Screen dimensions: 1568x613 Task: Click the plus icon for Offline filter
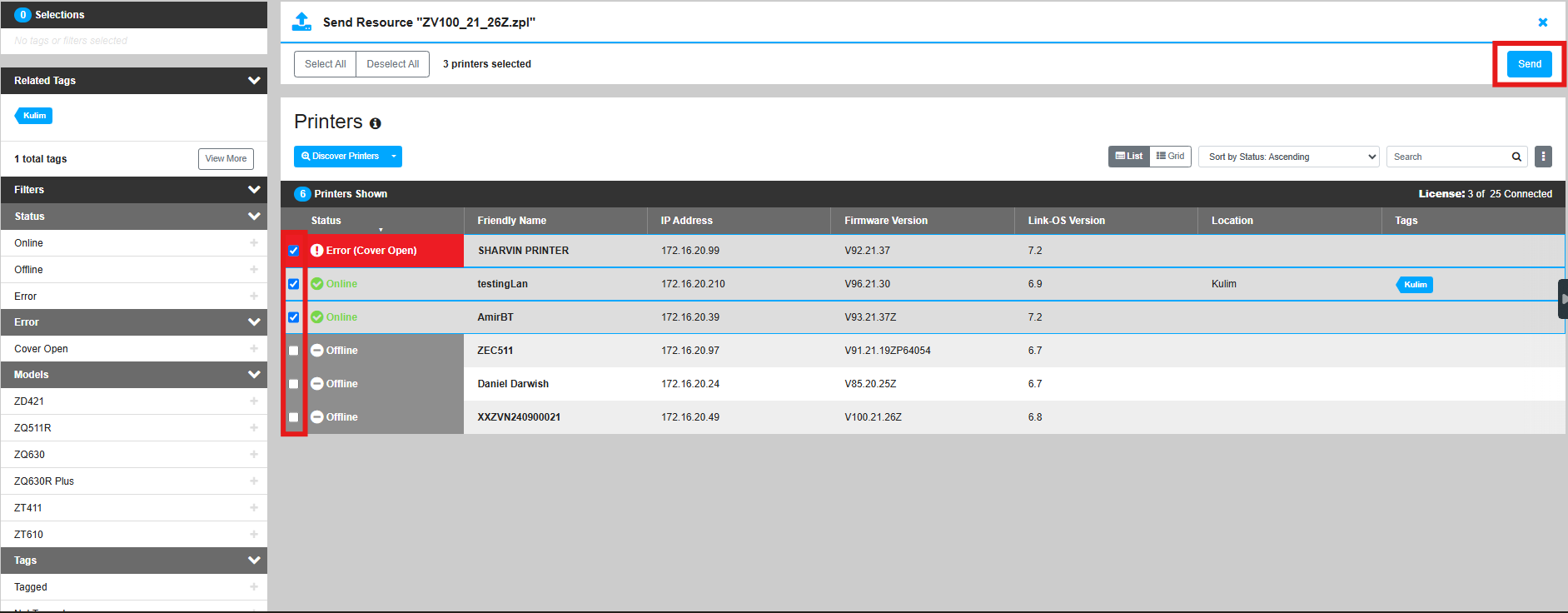coord(254,270)
